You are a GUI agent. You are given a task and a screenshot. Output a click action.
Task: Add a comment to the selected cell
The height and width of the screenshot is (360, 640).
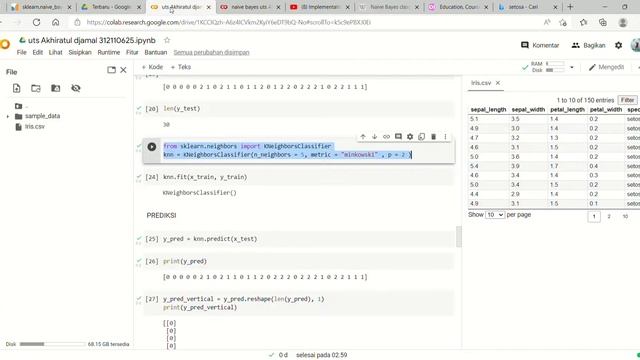click(x=398, y=137)
